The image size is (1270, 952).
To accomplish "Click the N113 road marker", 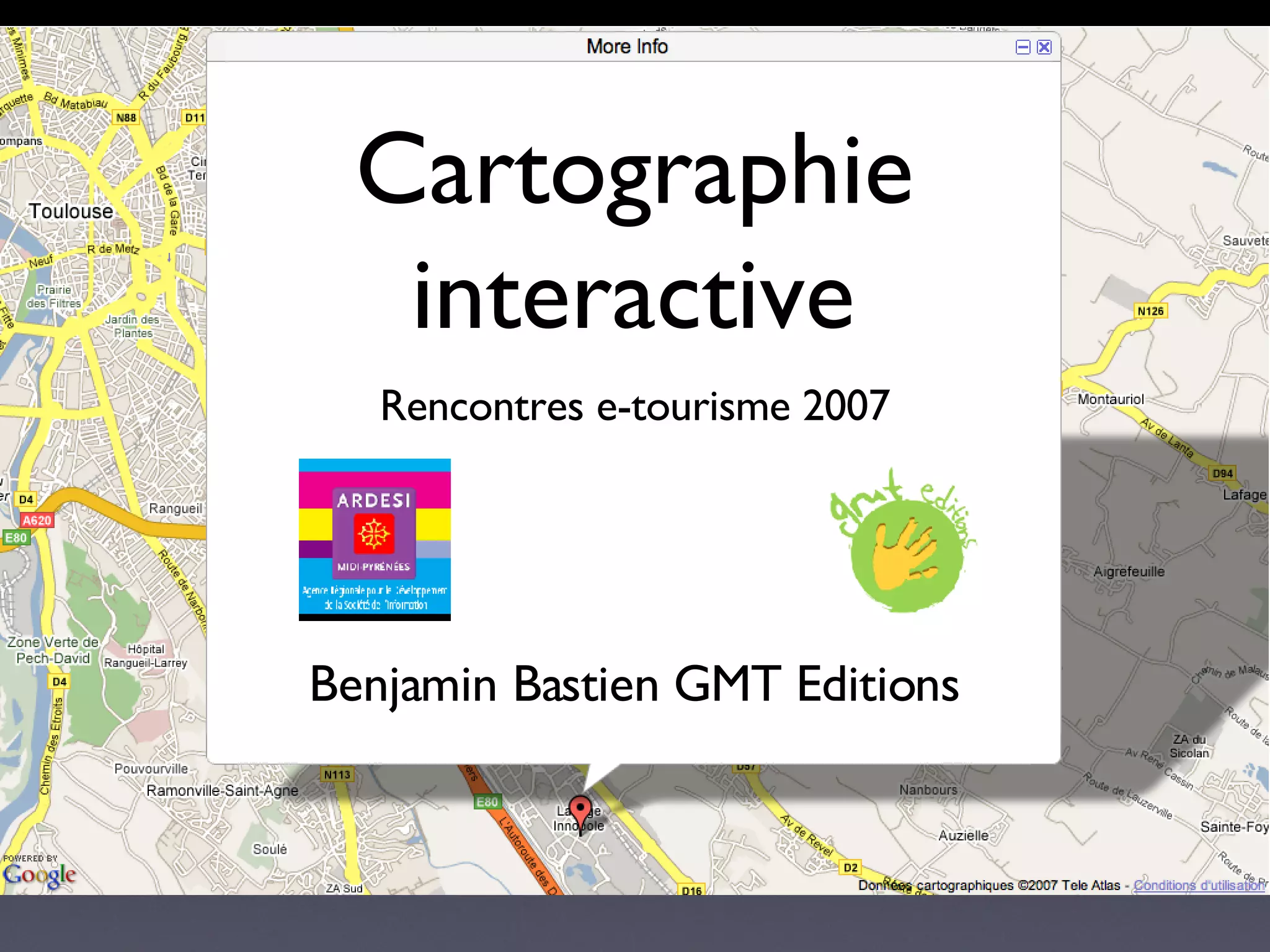I will (337, 775).
